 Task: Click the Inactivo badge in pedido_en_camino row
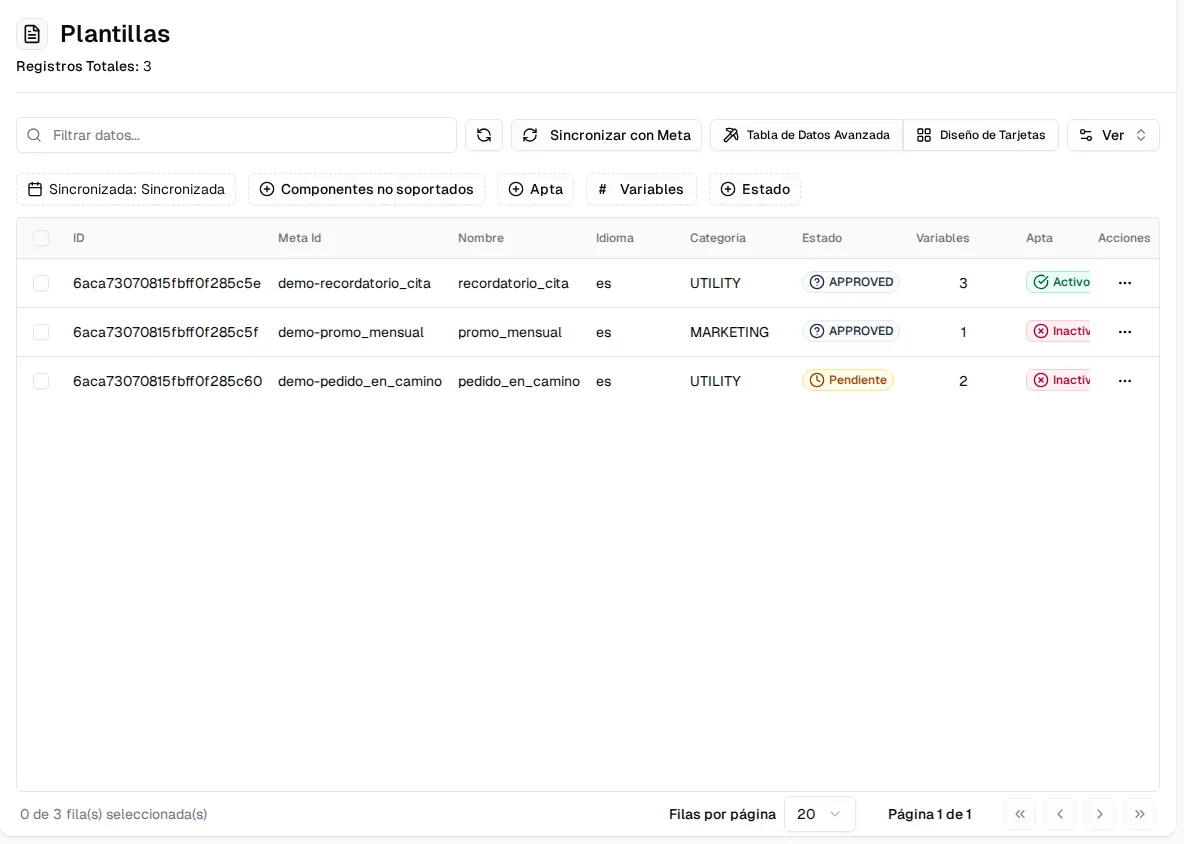[1058, 380]
